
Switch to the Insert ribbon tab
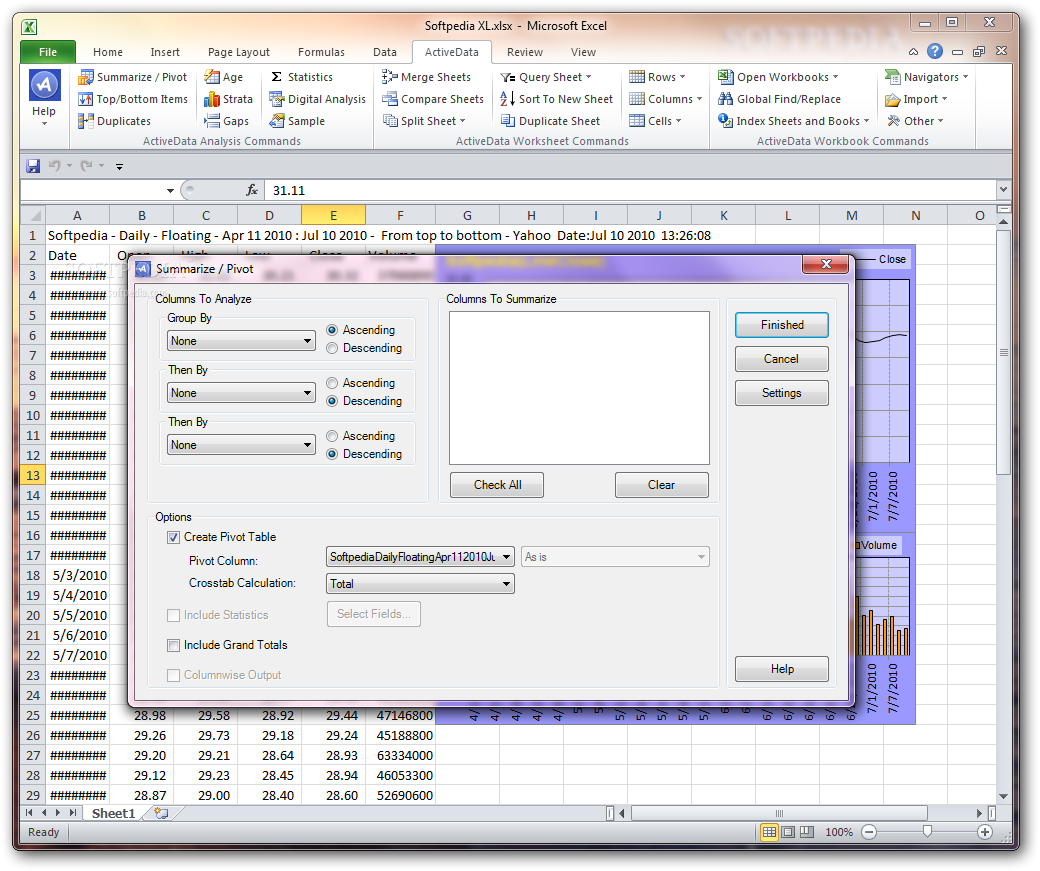tap(164, 52)
